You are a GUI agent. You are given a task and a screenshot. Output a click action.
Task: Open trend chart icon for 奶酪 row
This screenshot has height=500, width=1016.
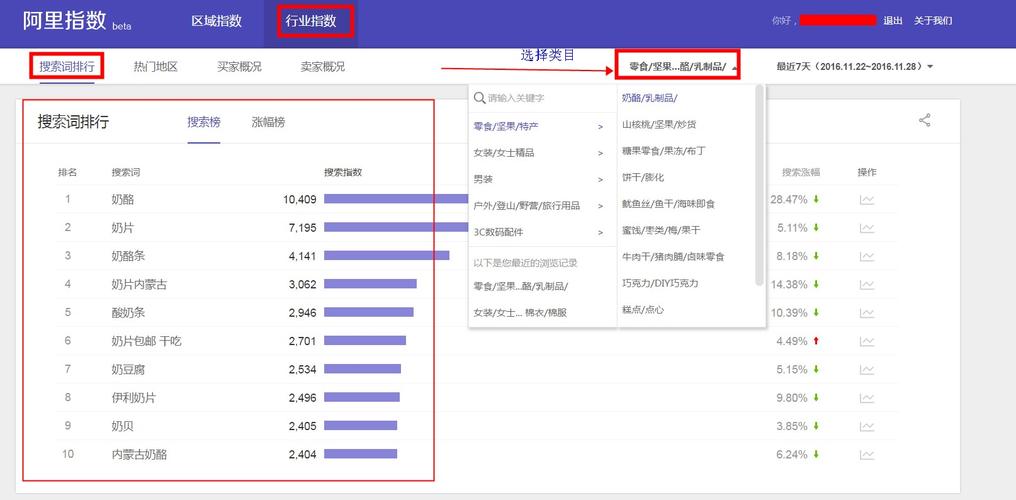click(866, 200)
